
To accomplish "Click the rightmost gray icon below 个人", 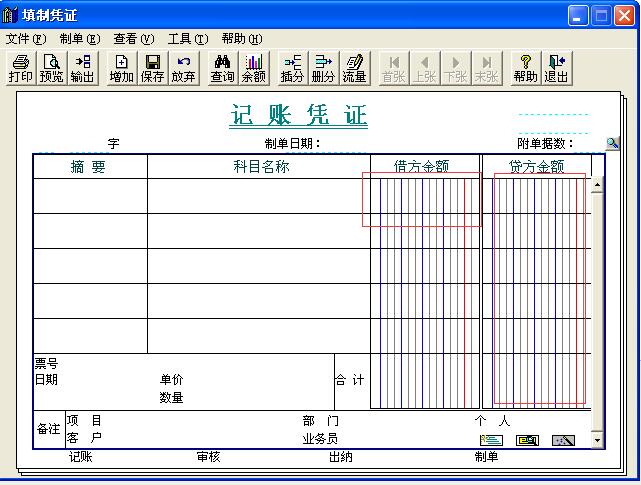I will pos(563,440).
